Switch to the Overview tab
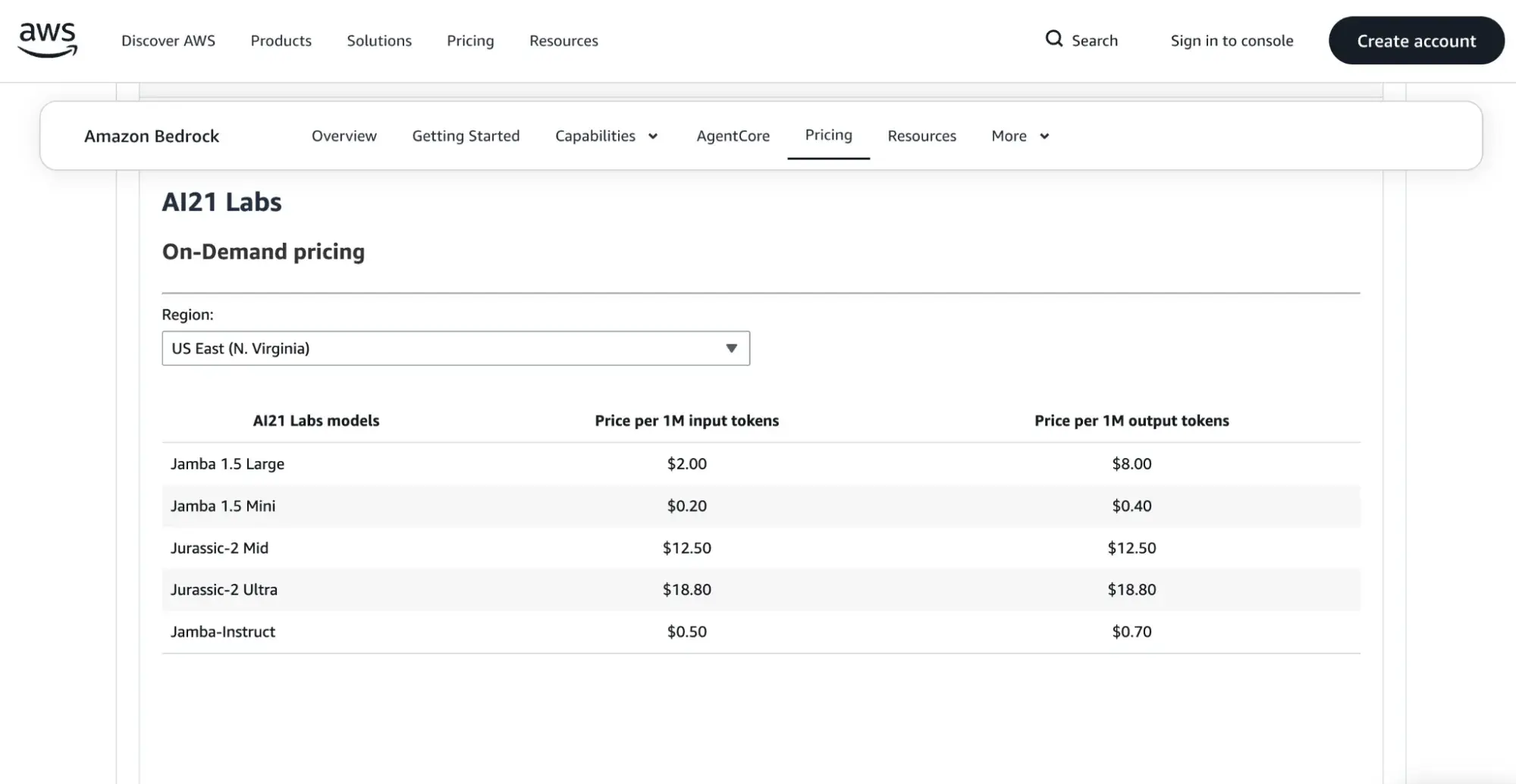 (x=344, y=136)
